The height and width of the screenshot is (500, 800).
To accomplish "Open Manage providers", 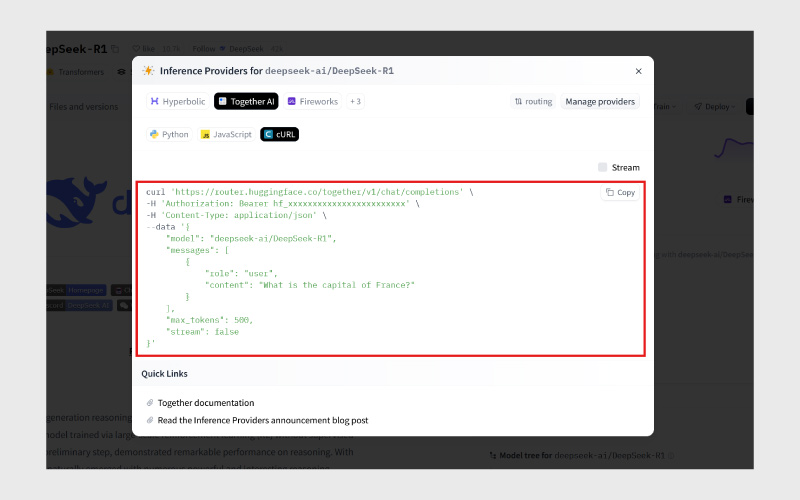I will pyautogui.click(x=600, y=101).
